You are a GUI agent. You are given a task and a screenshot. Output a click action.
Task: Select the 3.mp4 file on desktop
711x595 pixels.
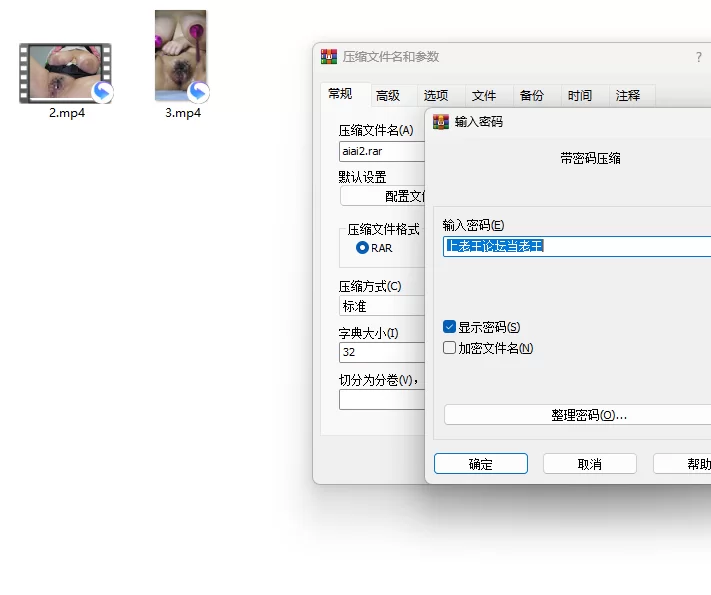coord(181,57)
